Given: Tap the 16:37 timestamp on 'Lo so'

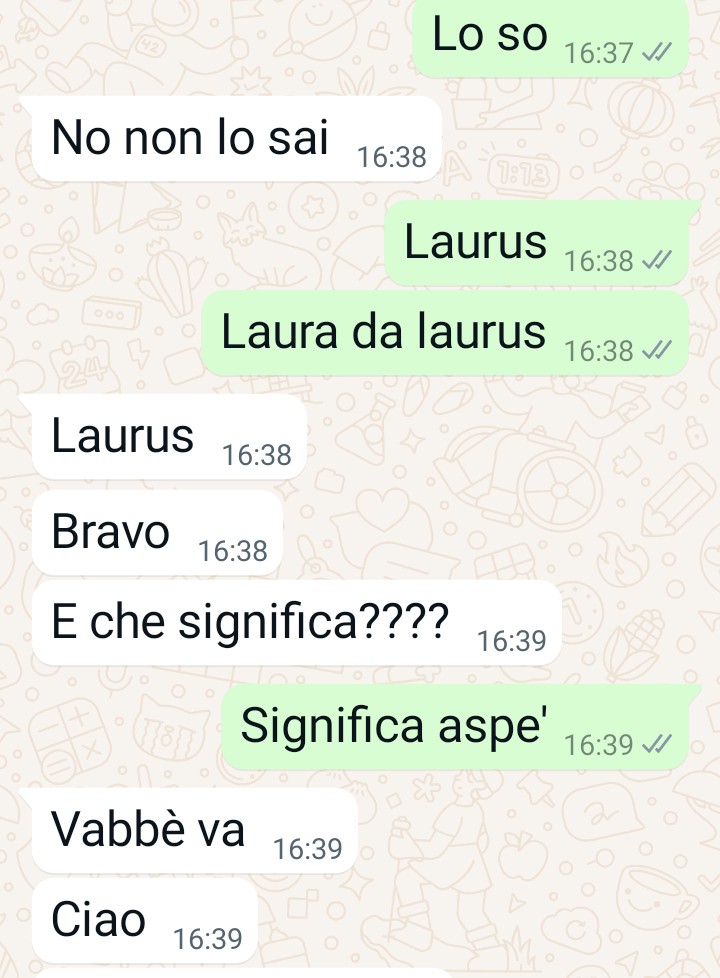Looking at the screenshot, I should coord(599,54).
